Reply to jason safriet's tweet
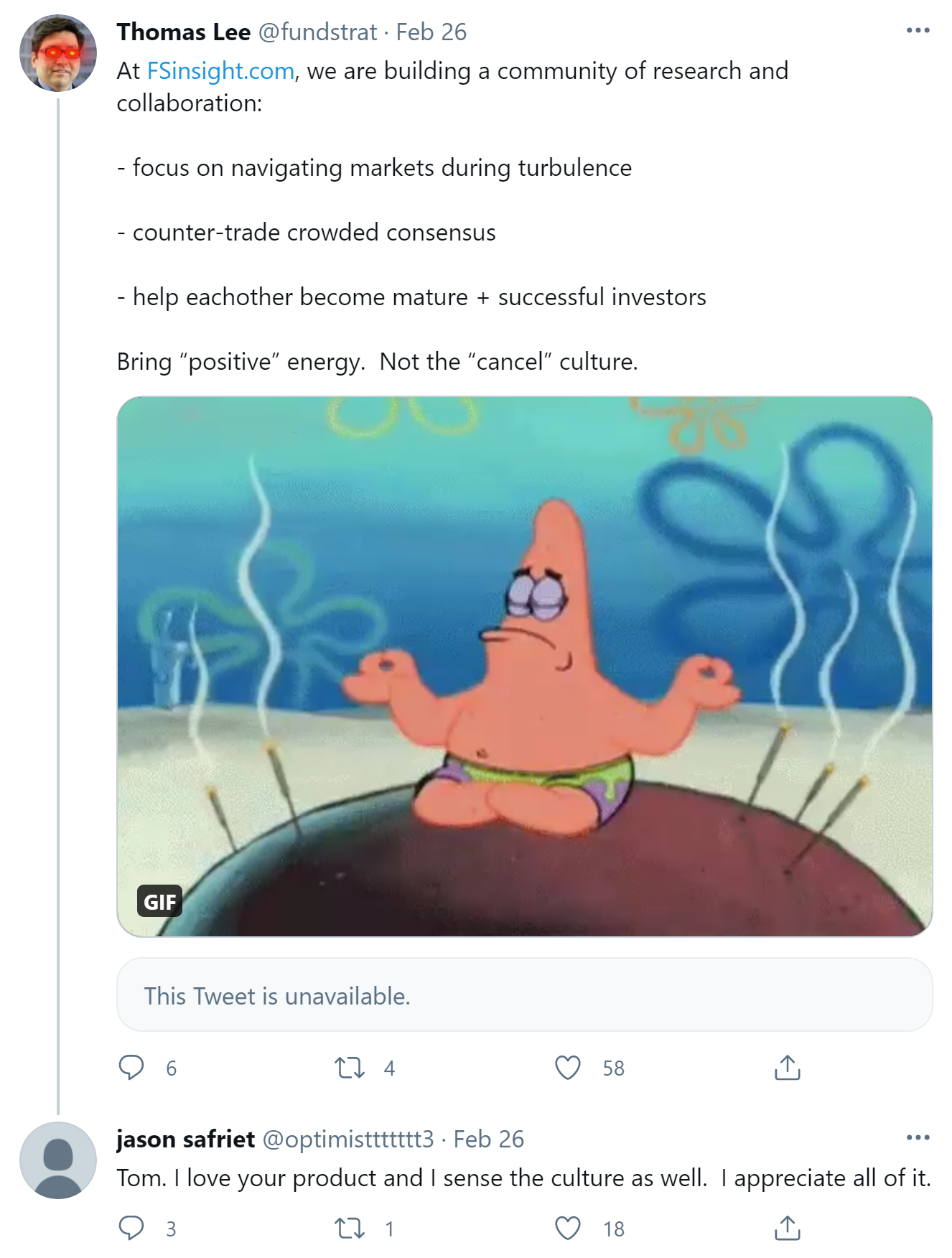952x1258 pixels. 131,1229
